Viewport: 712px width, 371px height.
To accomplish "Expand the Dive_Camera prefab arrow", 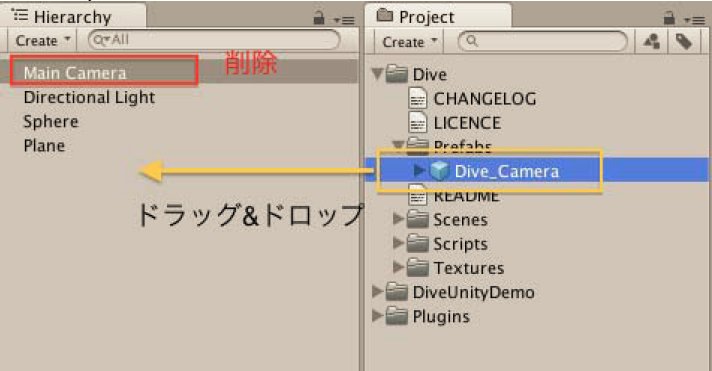I will coord(420,170).
